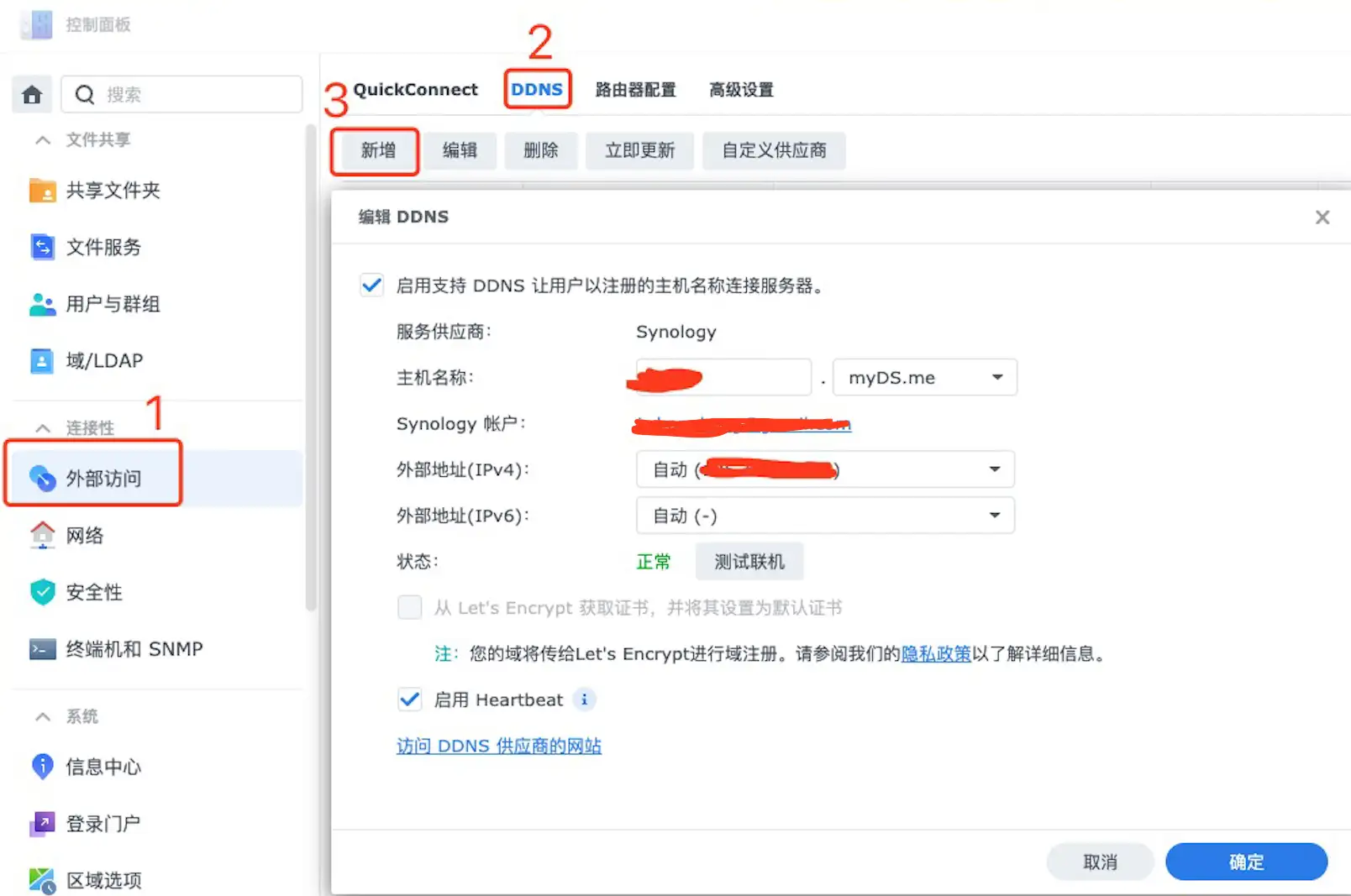Select the User & Group (用户与群组) icon

(x=42, y=304)
